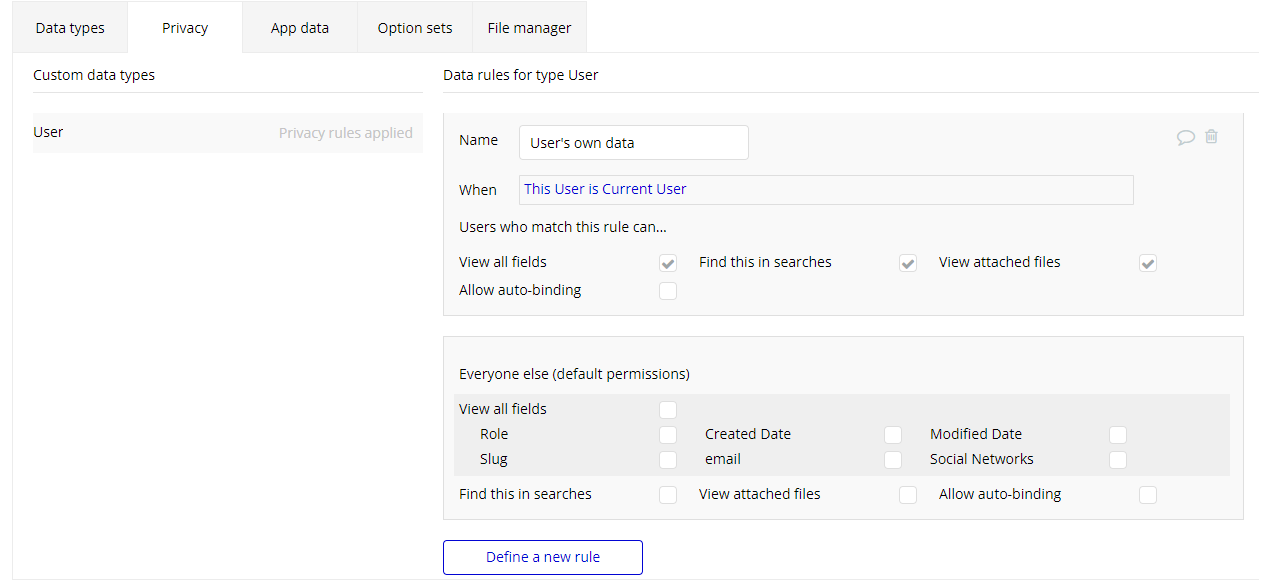Go to File manager tab
This screenshot has height=580, width=1264.
tap(529, 28)
